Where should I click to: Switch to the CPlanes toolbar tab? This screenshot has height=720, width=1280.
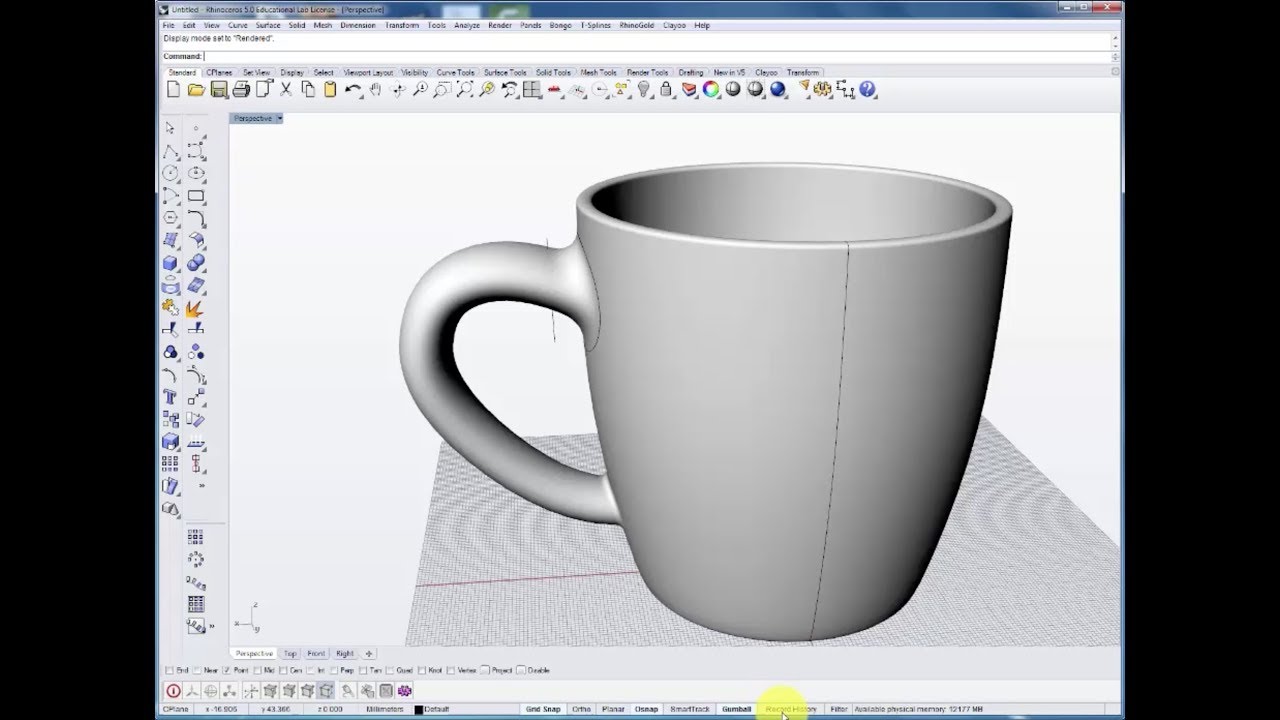tap(219, 72)
